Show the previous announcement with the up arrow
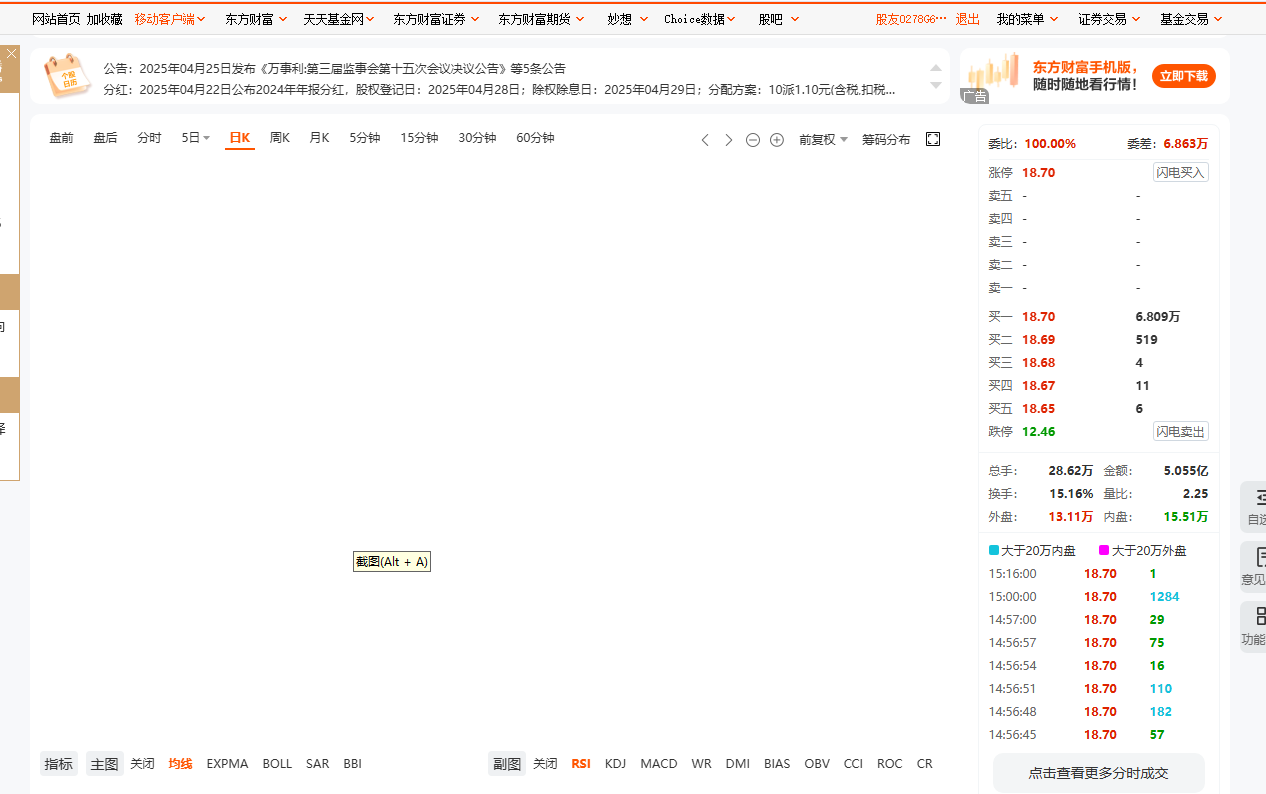 coord(936,67)
